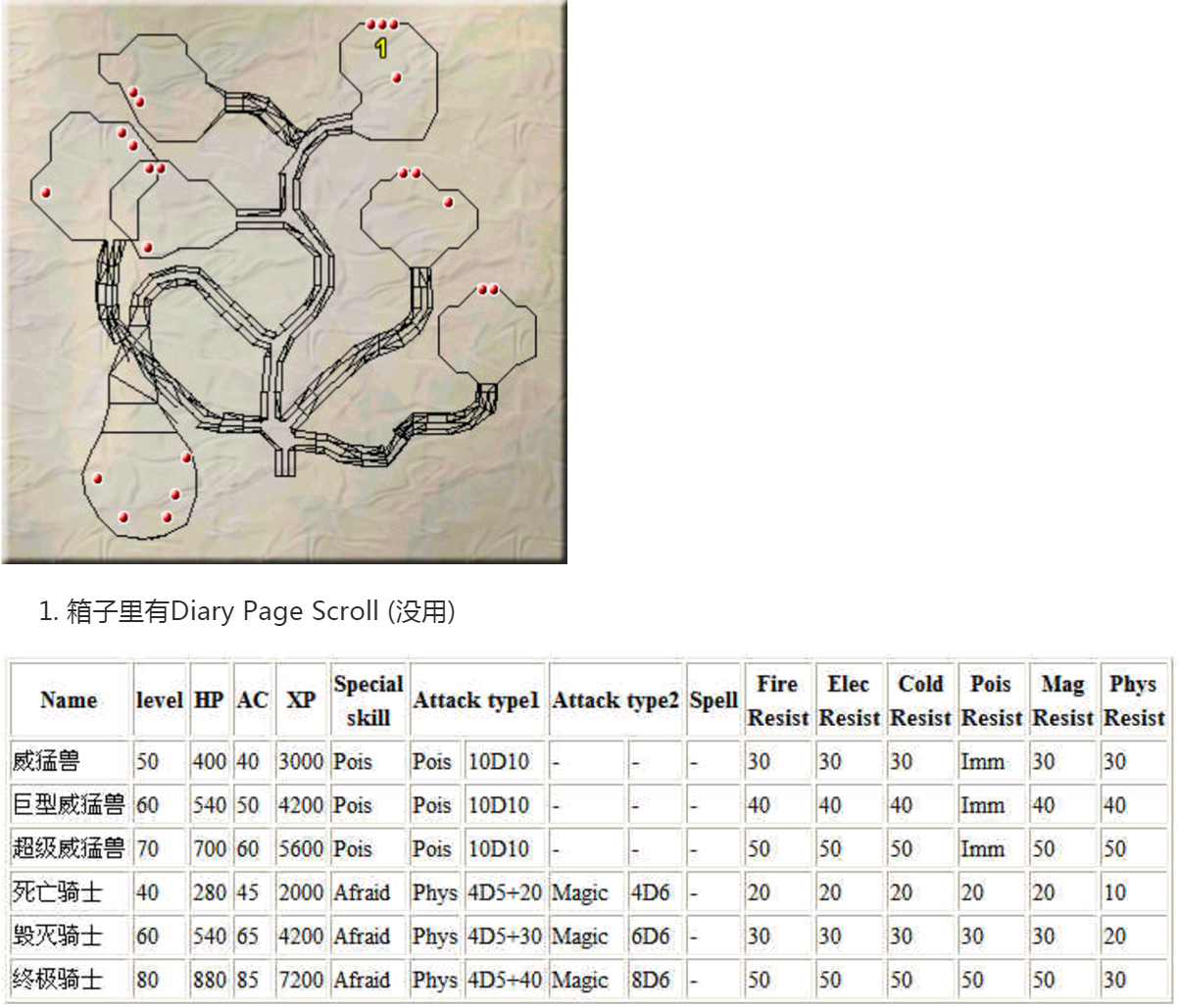Click the Mag Resist column header
Screen dimensions: 1179x1008
coord(1062,700)
